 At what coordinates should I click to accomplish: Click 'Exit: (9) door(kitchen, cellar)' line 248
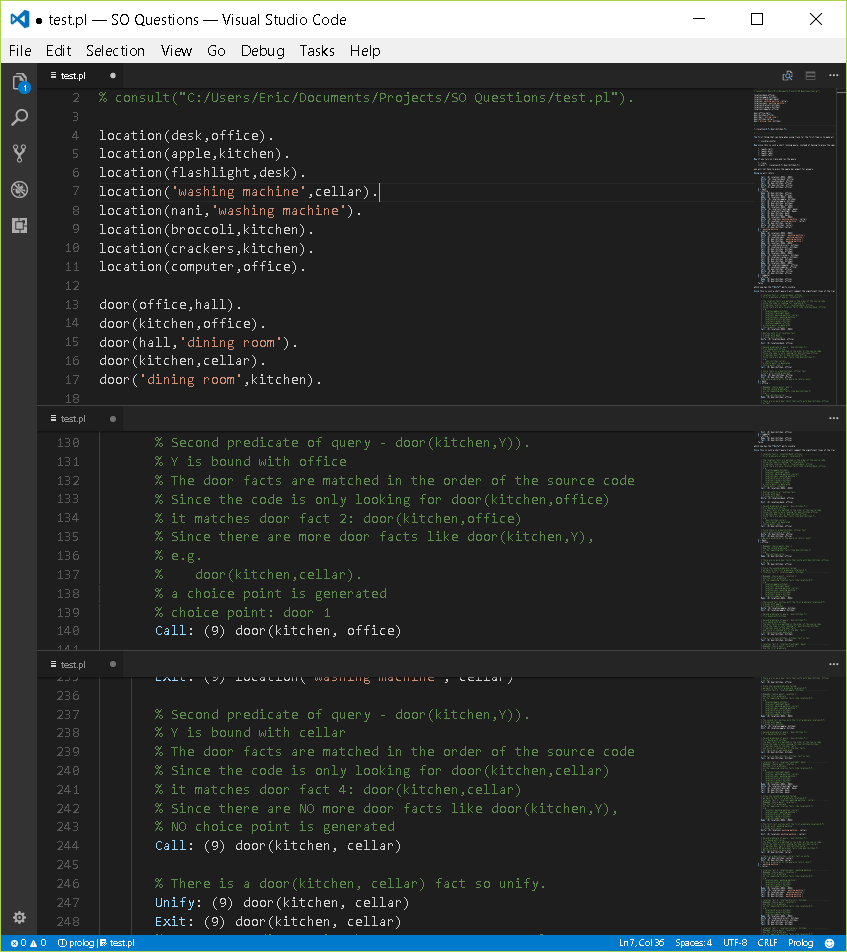click(x=278, y=922)
